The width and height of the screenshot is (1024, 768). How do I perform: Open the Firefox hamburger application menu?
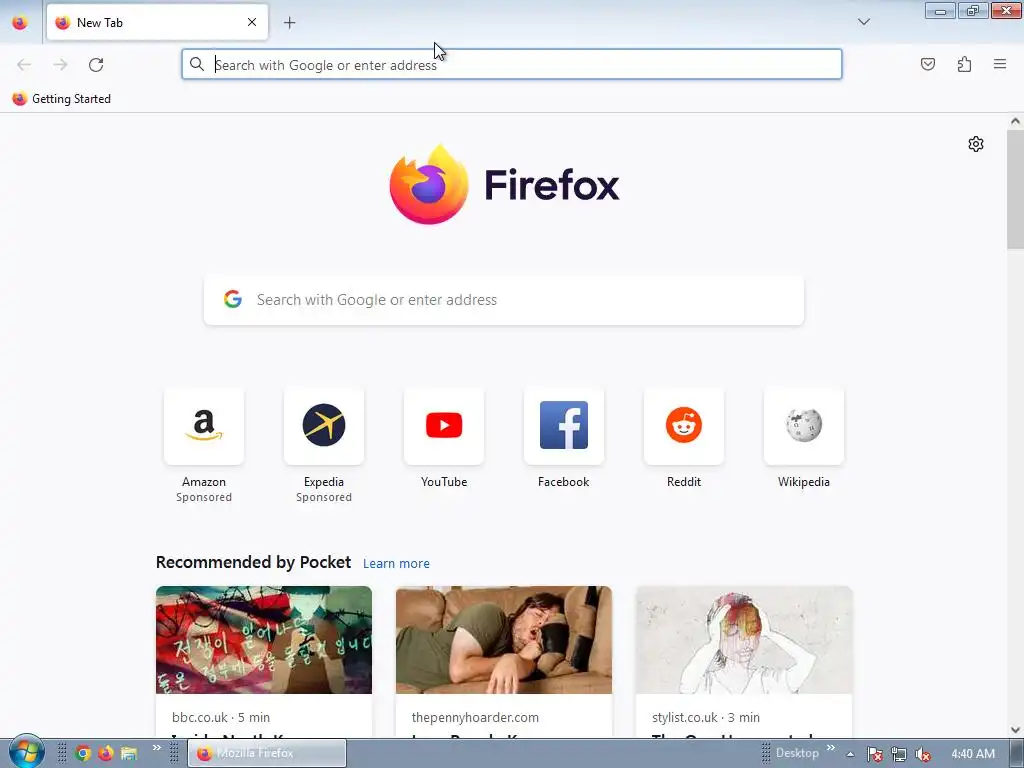(1000, 64)
